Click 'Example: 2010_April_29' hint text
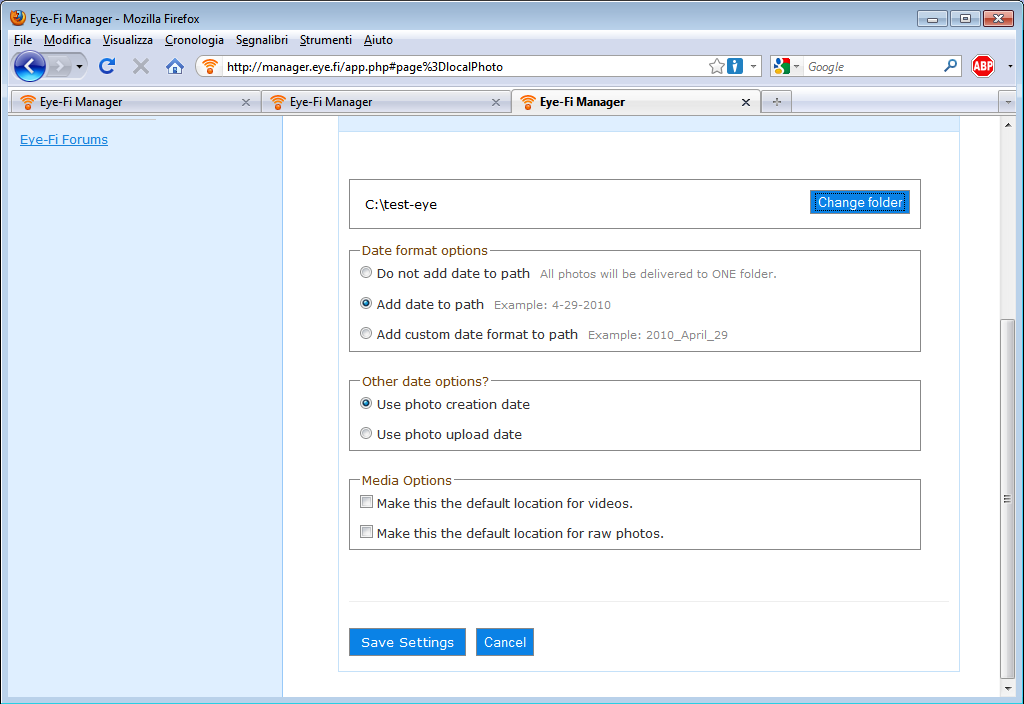Viewport: 1024px width, 704px height. pyautogui.click(x=658, y=335)
